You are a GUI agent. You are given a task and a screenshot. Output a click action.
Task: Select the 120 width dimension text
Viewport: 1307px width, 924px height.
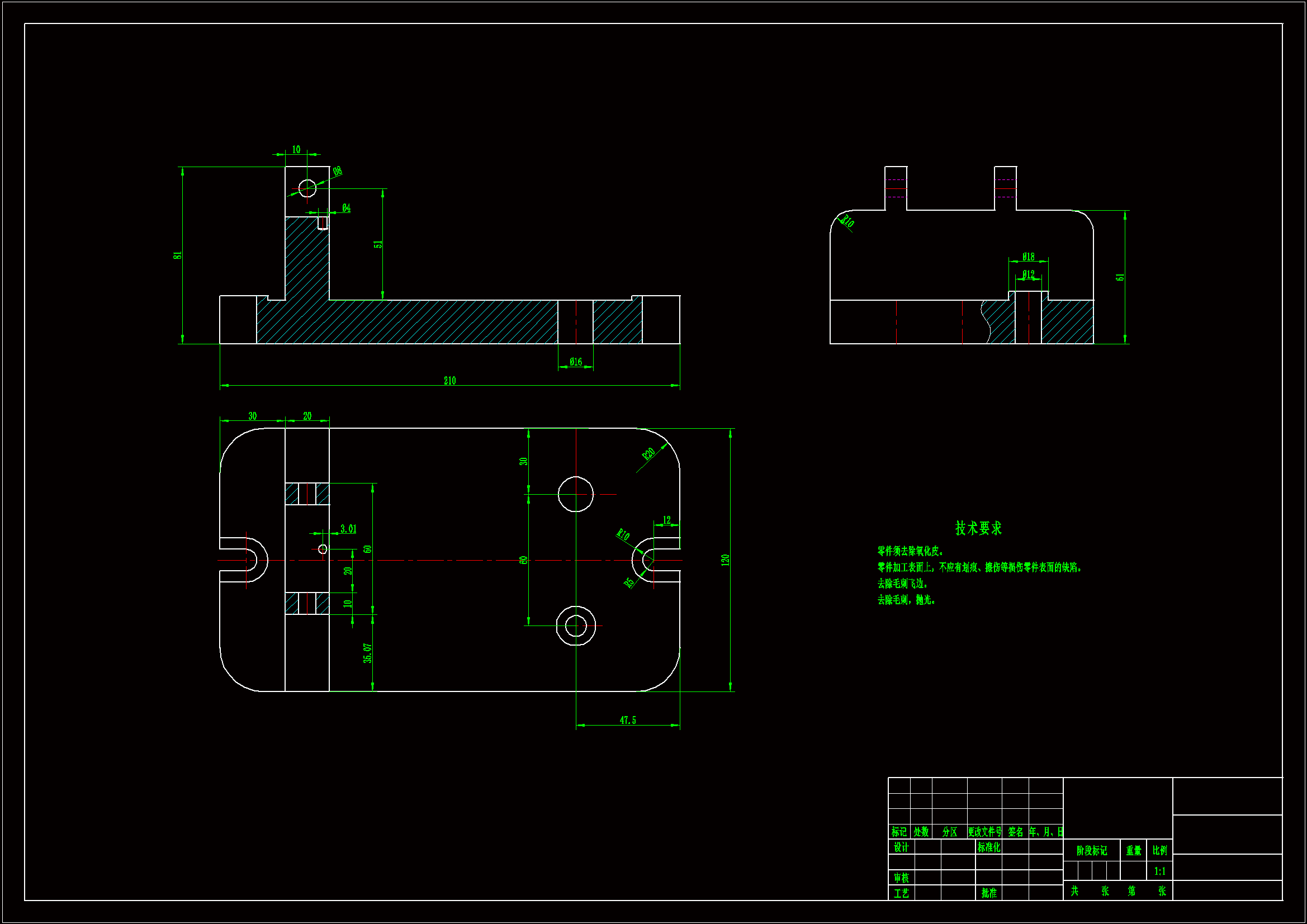click(724, 560)
